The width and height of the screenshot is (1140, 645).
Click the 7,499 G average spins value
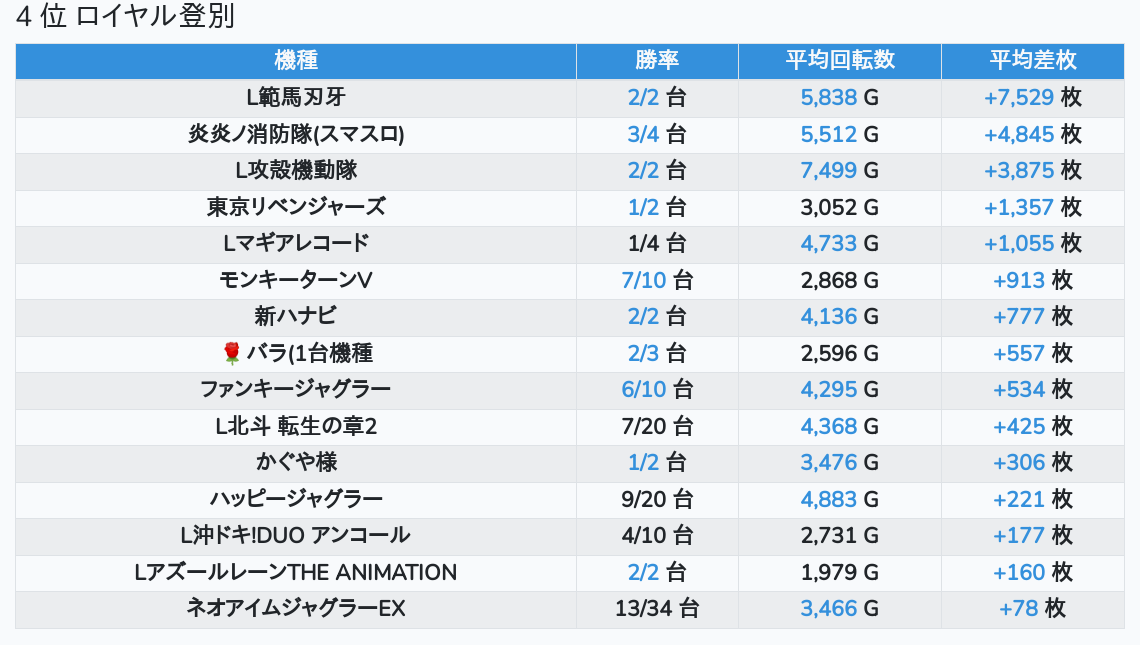click(840, 170)
